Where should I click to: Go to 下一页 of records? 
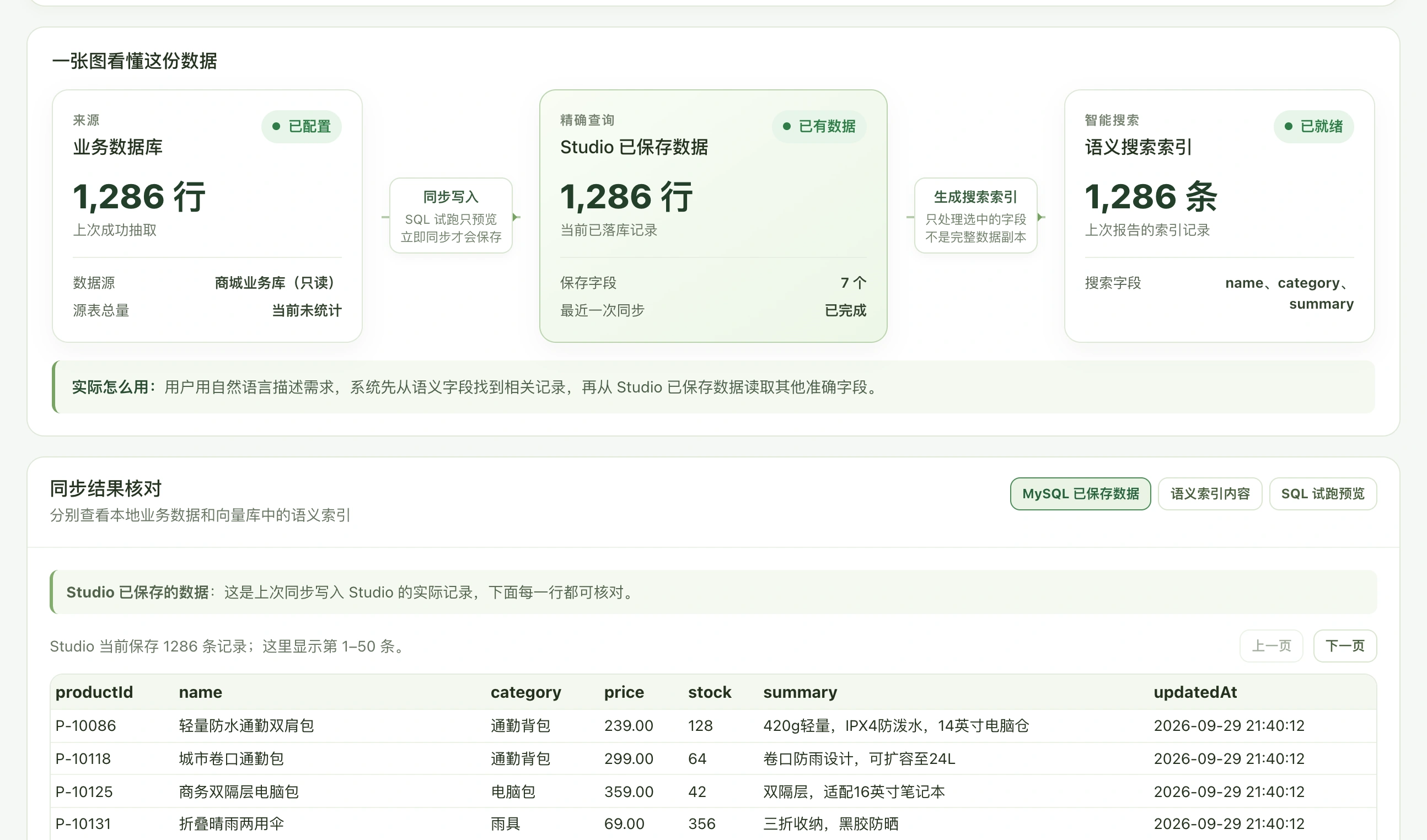tap(1344, 646)
